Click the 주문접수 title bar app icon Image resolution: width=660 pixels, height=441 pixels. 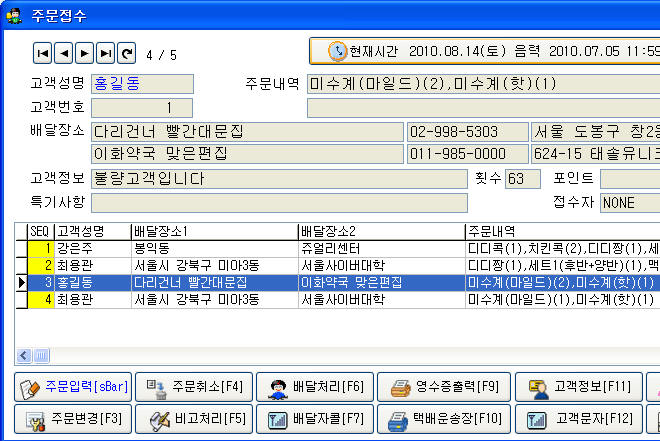click(14, 16)
